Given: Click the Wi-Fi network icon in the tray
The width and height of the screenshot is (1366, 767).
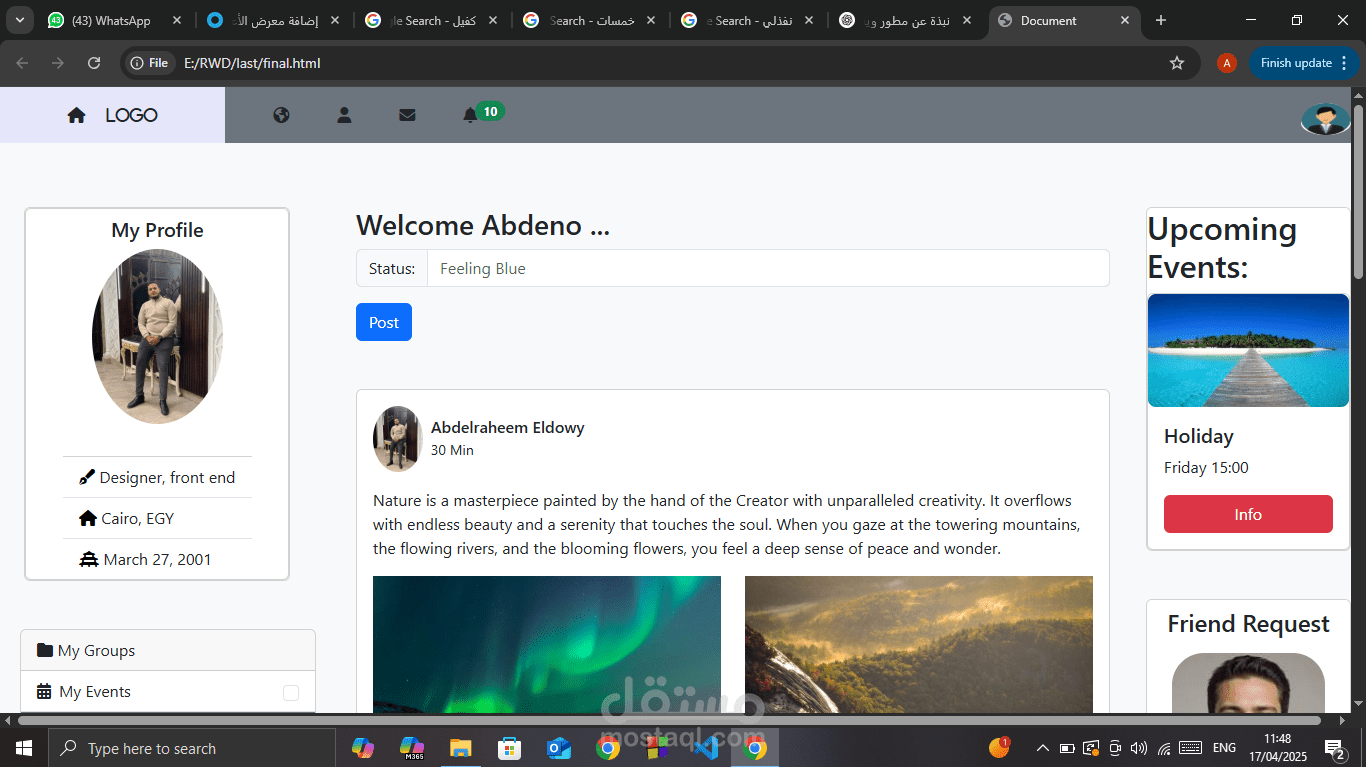Looking at the screenshot, I should (1164, 748).
